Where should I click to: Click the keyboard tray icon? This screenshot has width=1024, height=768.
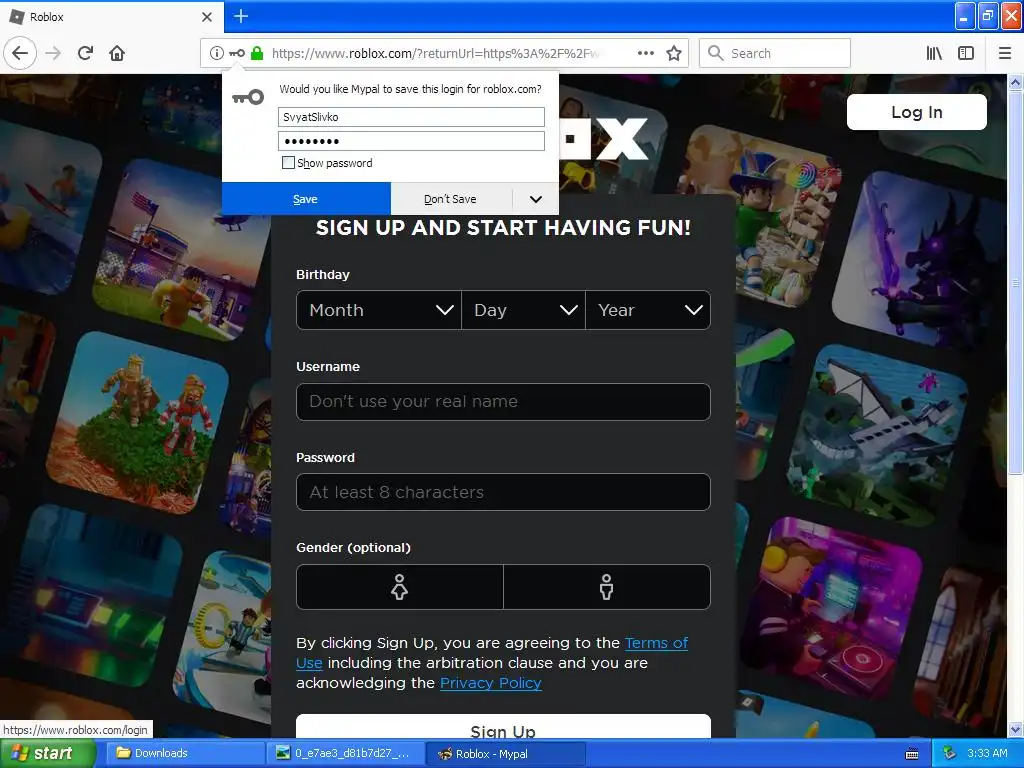[x=912, y=754]
